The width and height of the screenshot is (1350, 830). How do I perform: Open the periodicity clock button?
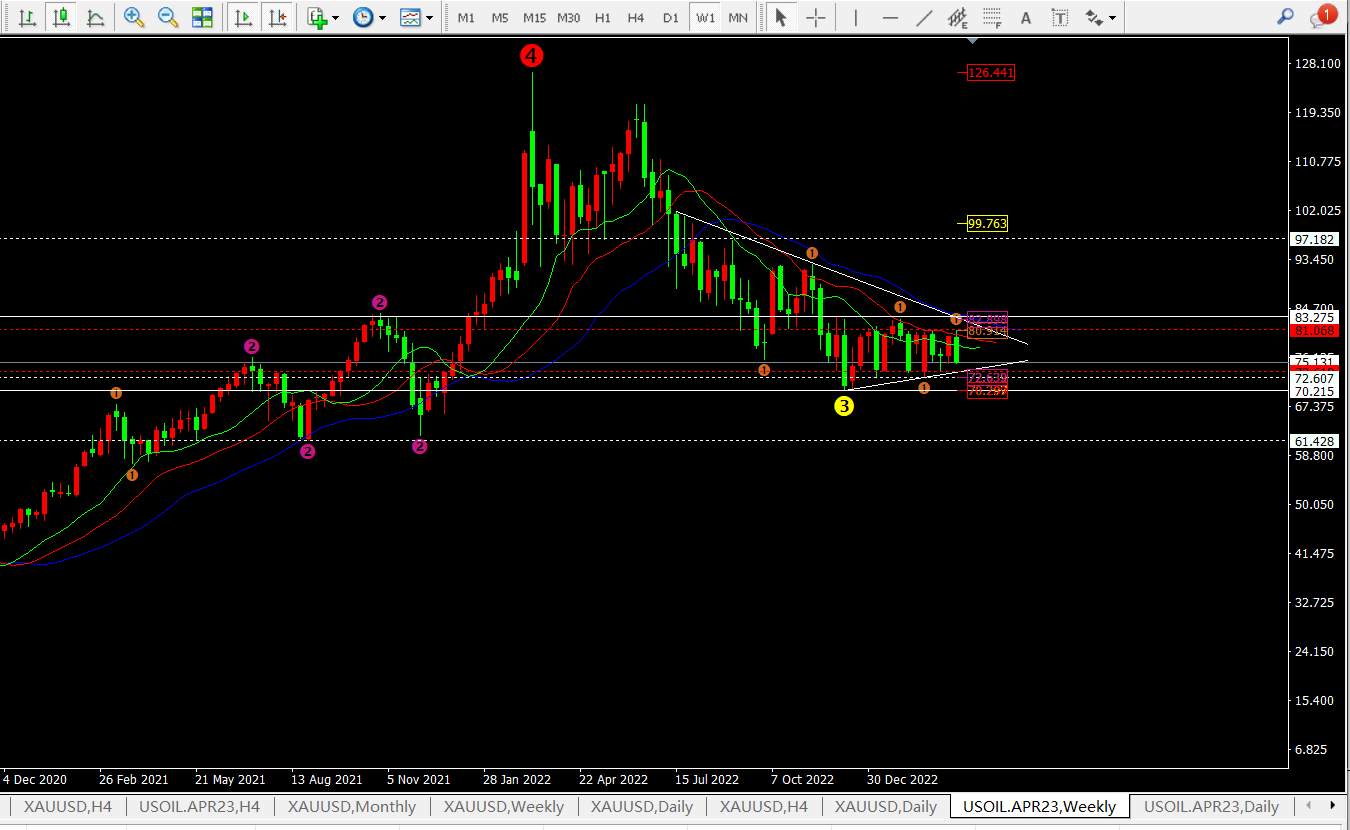[363, 17]
